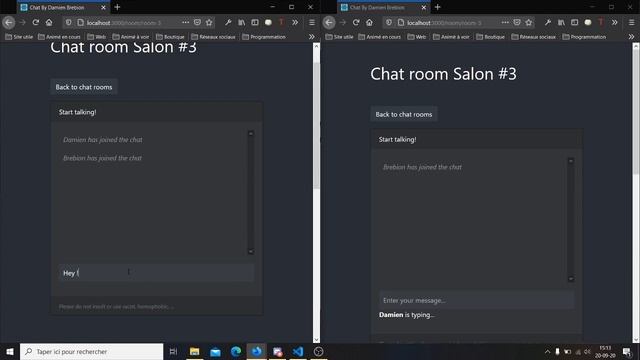Image resolution: width=640 pixels, height=360 pixels.
Task: Open the notification center icon
Action: (x=627, y=351)
